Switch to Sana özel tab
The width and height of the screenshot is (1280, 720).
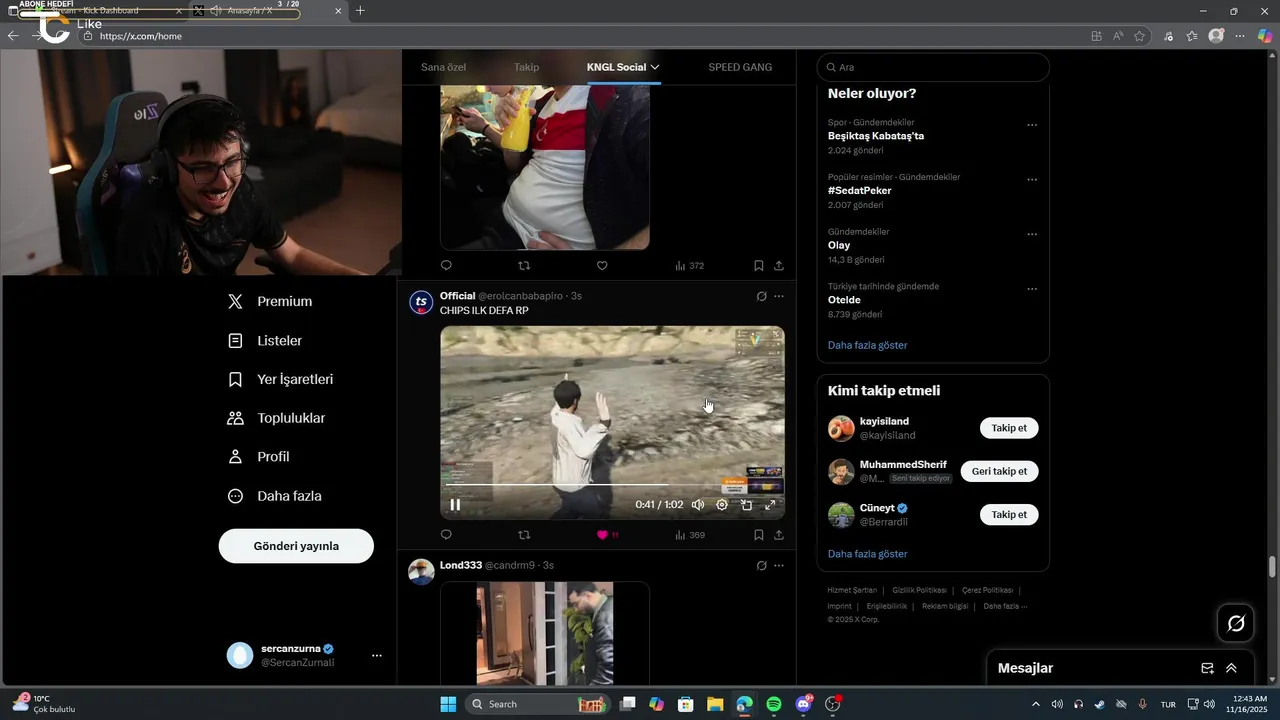pyautogui.click(x=443, y=67)
